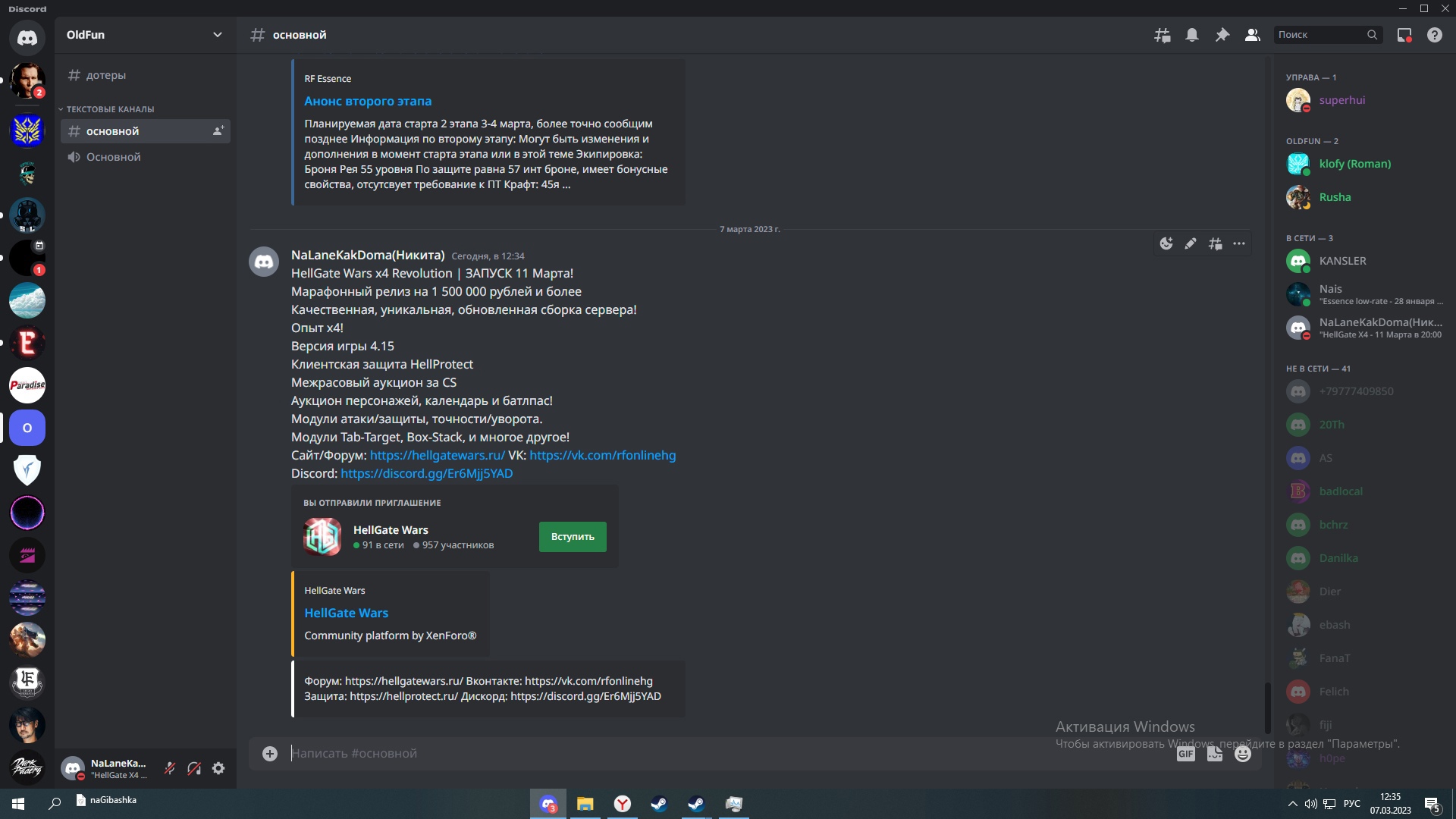This screenshot has width=1456, height=819.
Task: Toggle headphones deafen
Action: point(194,768)
